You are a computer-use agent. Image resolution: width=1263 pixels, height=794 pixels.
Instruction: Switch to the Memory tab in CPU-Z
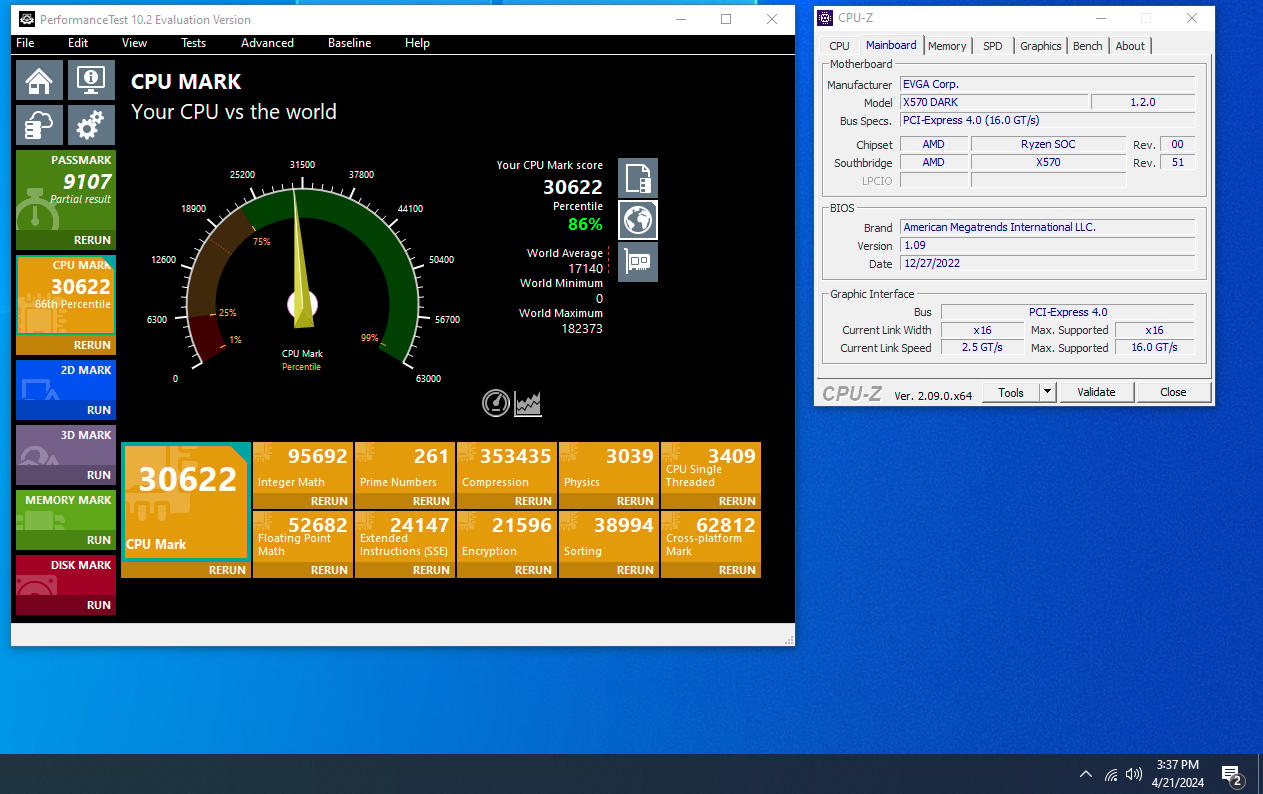pos(947,46)
